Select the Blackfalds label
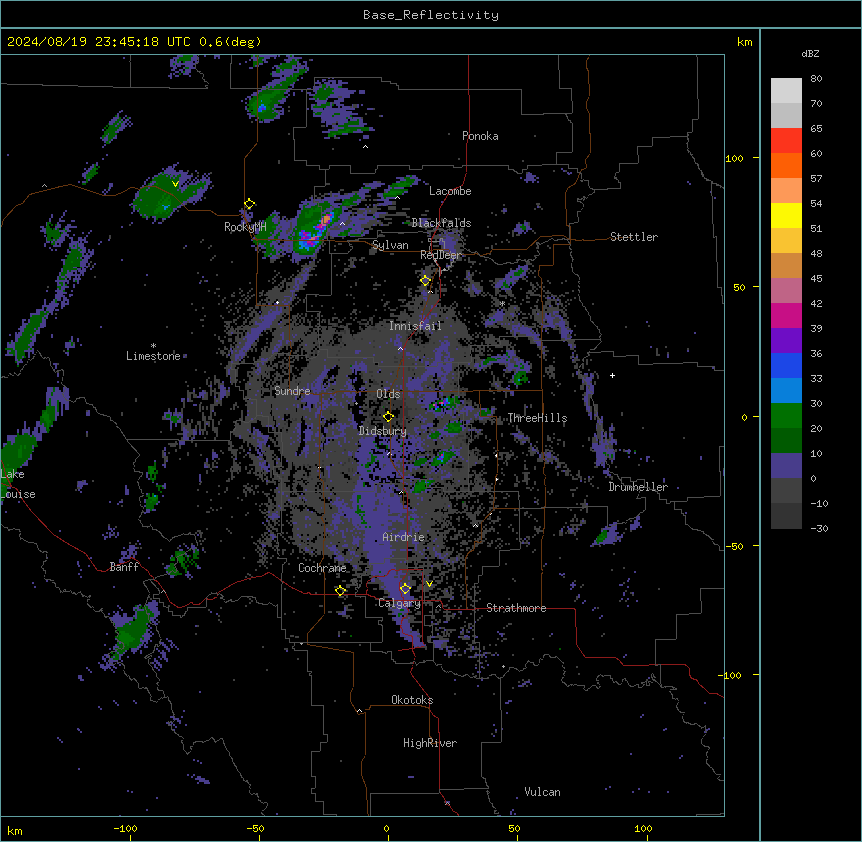Image resolution: width=862 pixels, height=842 pixels. point(441,223)
